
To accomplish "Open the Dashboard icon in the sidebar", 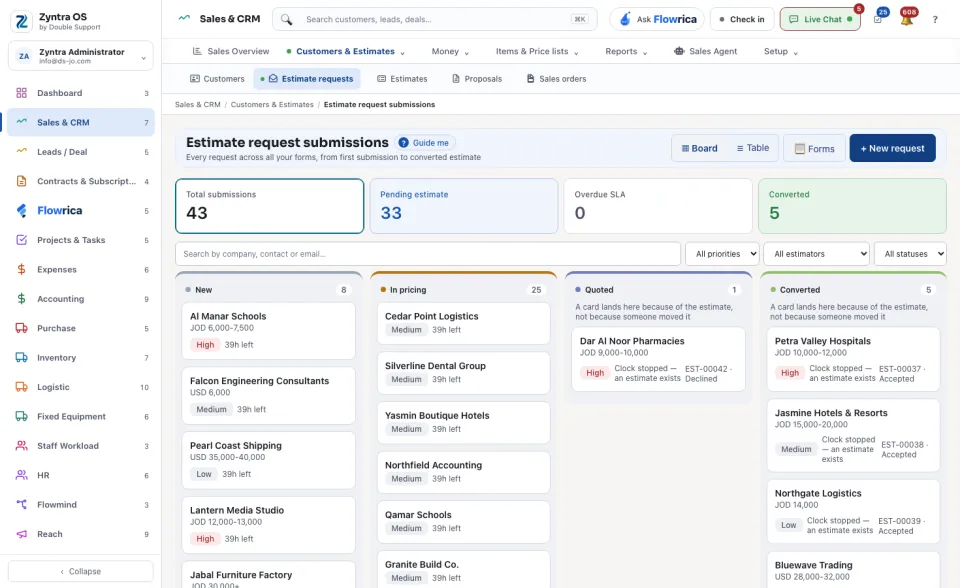I will click(21, 93).
